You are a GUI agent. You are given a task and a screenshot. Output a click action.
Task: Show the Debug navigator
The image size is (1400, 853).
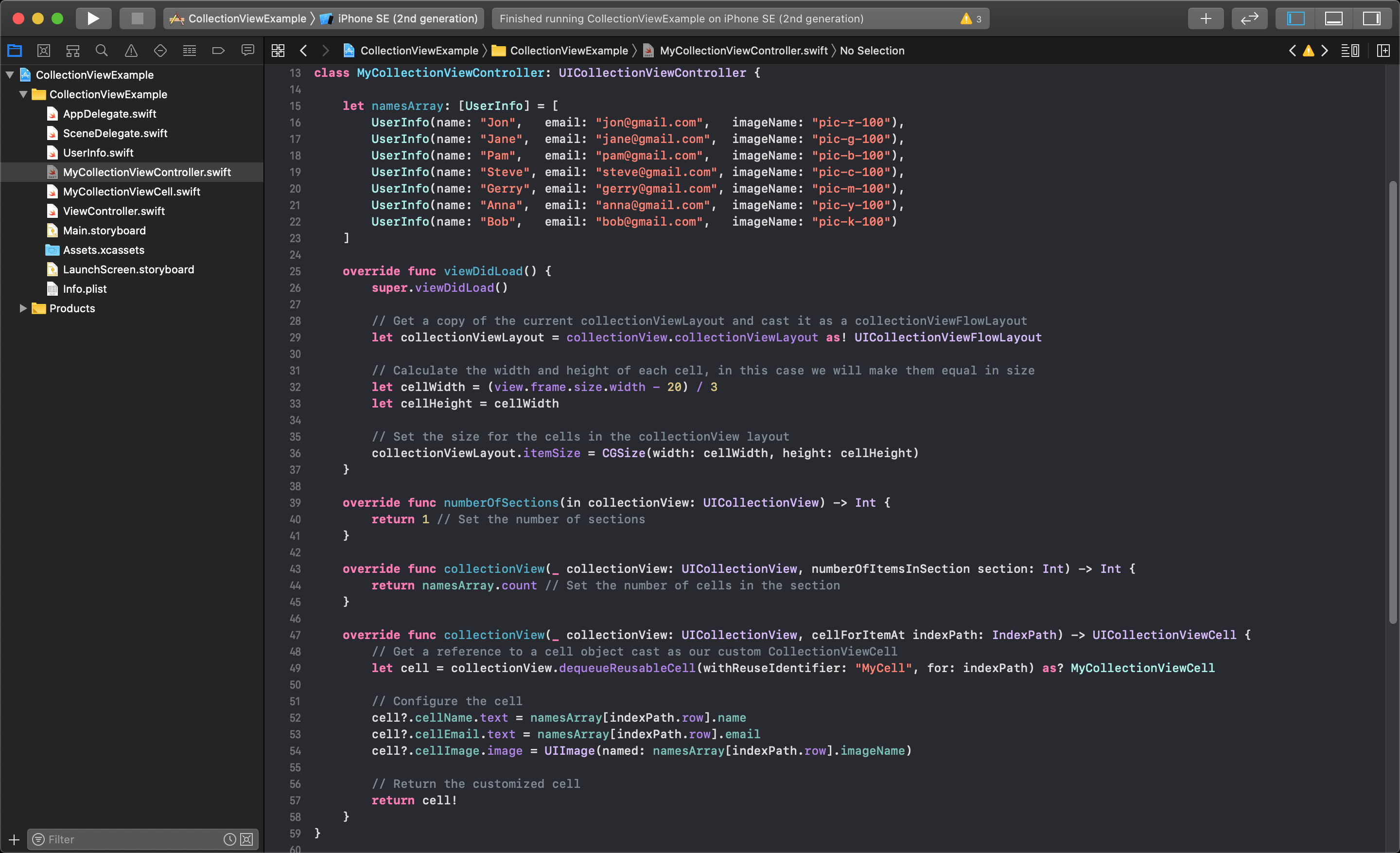pos(189,51)
